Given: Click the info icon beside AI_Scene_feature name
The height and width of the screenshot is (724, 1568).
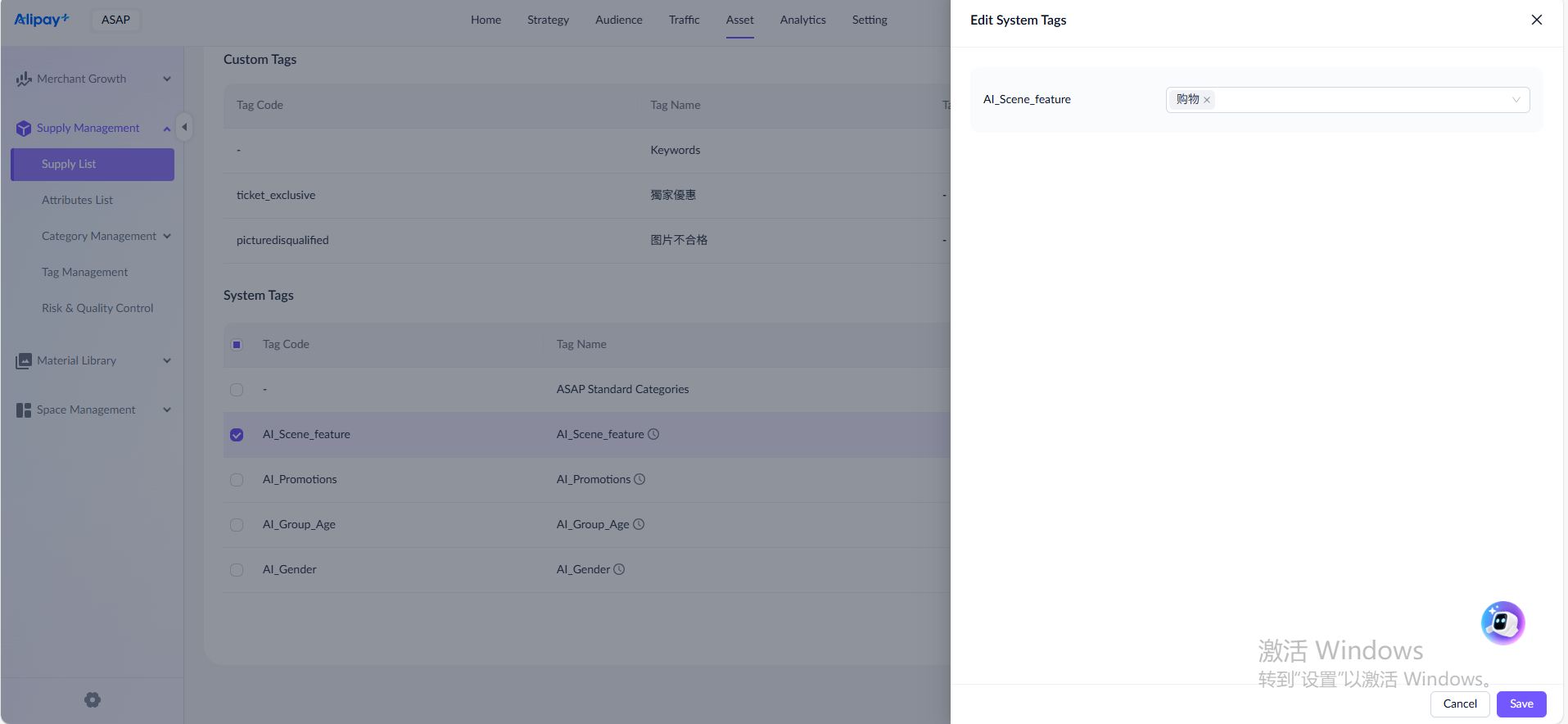Looking at the screenshot, I should click(x=653, y=434).
